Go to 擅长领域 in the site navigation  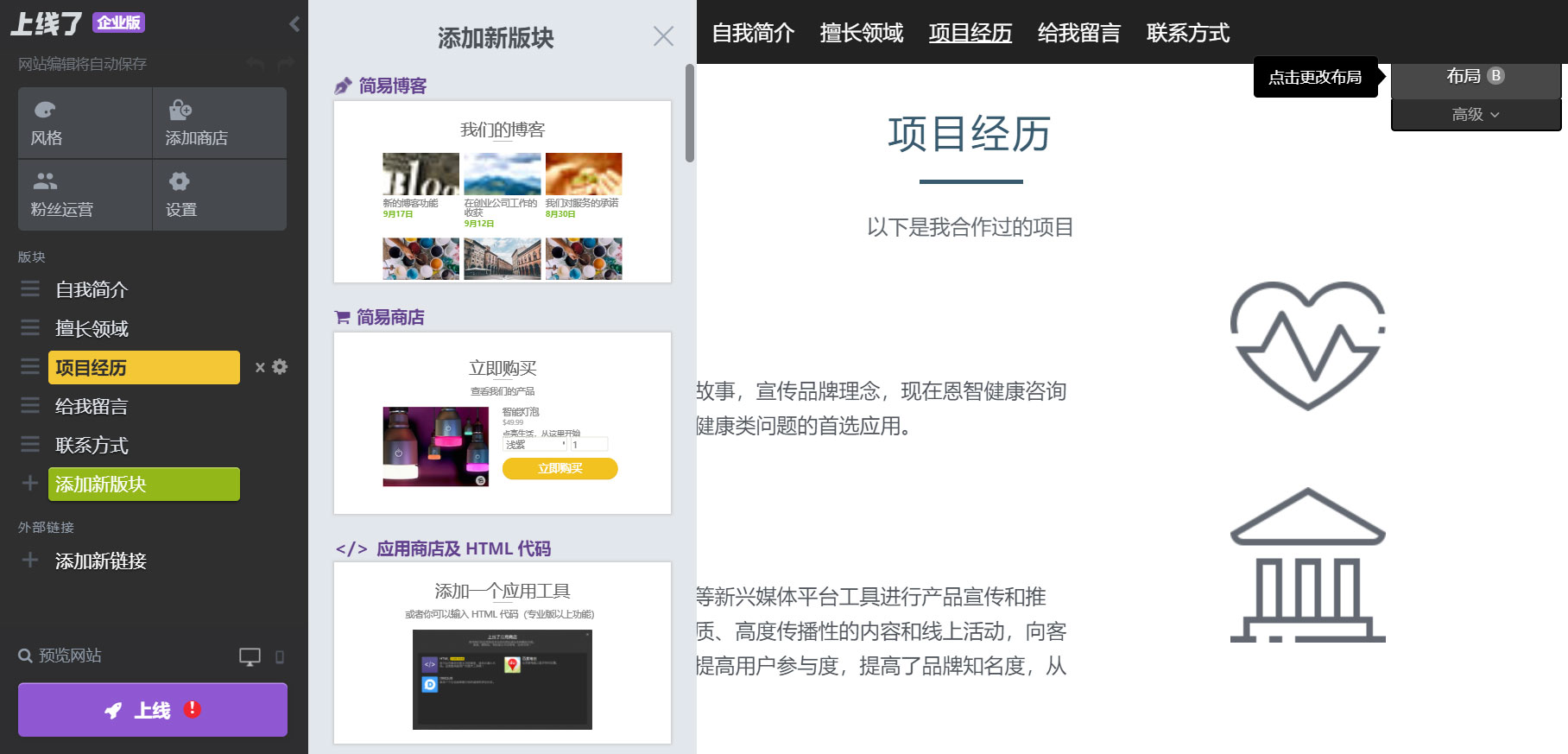(862, 33)
